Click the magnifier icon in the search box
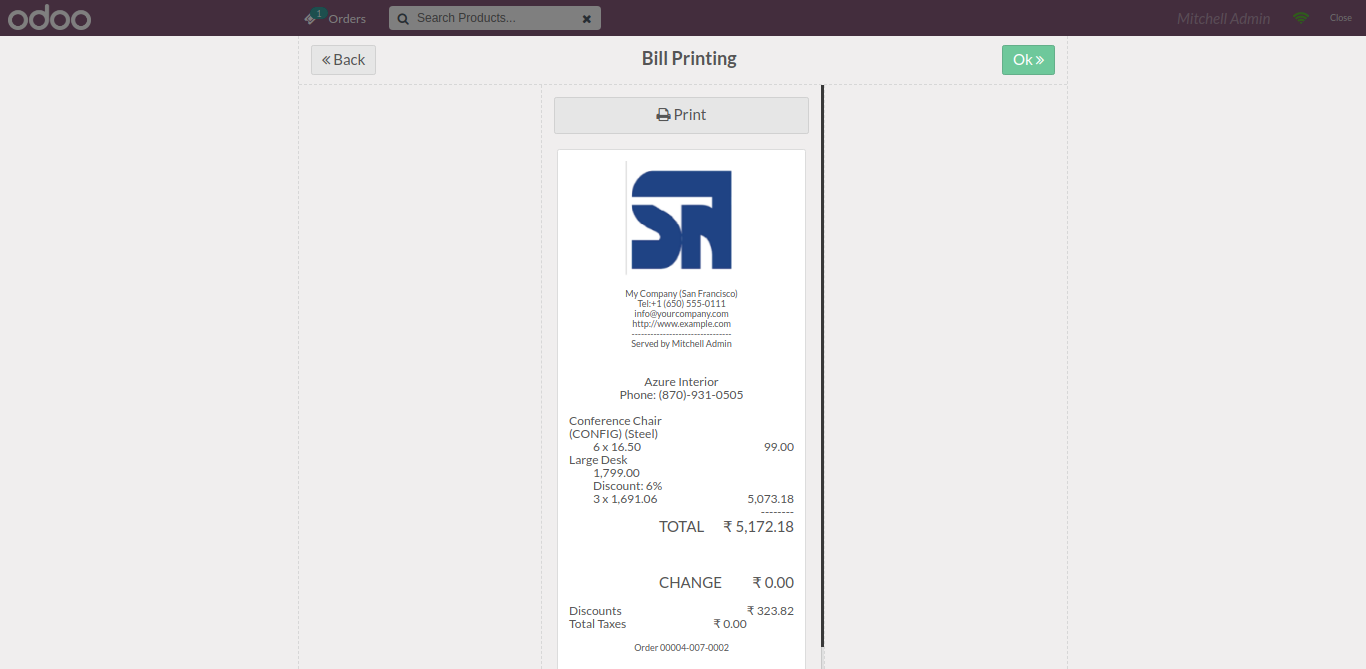 (402, 18)
